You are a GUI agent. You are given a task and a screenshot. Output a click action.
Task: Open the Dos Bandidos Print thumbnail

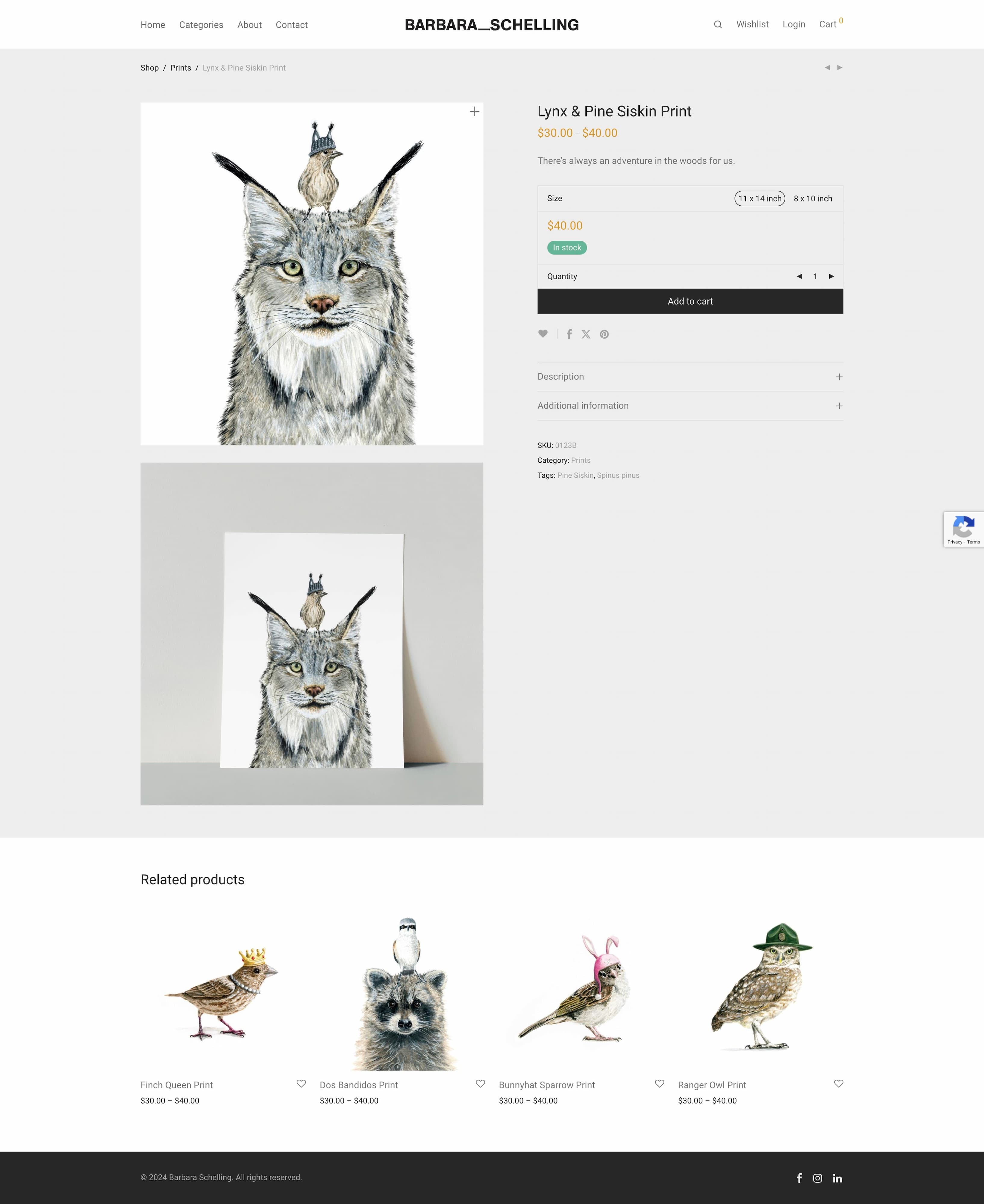click(x=405, y=993)
